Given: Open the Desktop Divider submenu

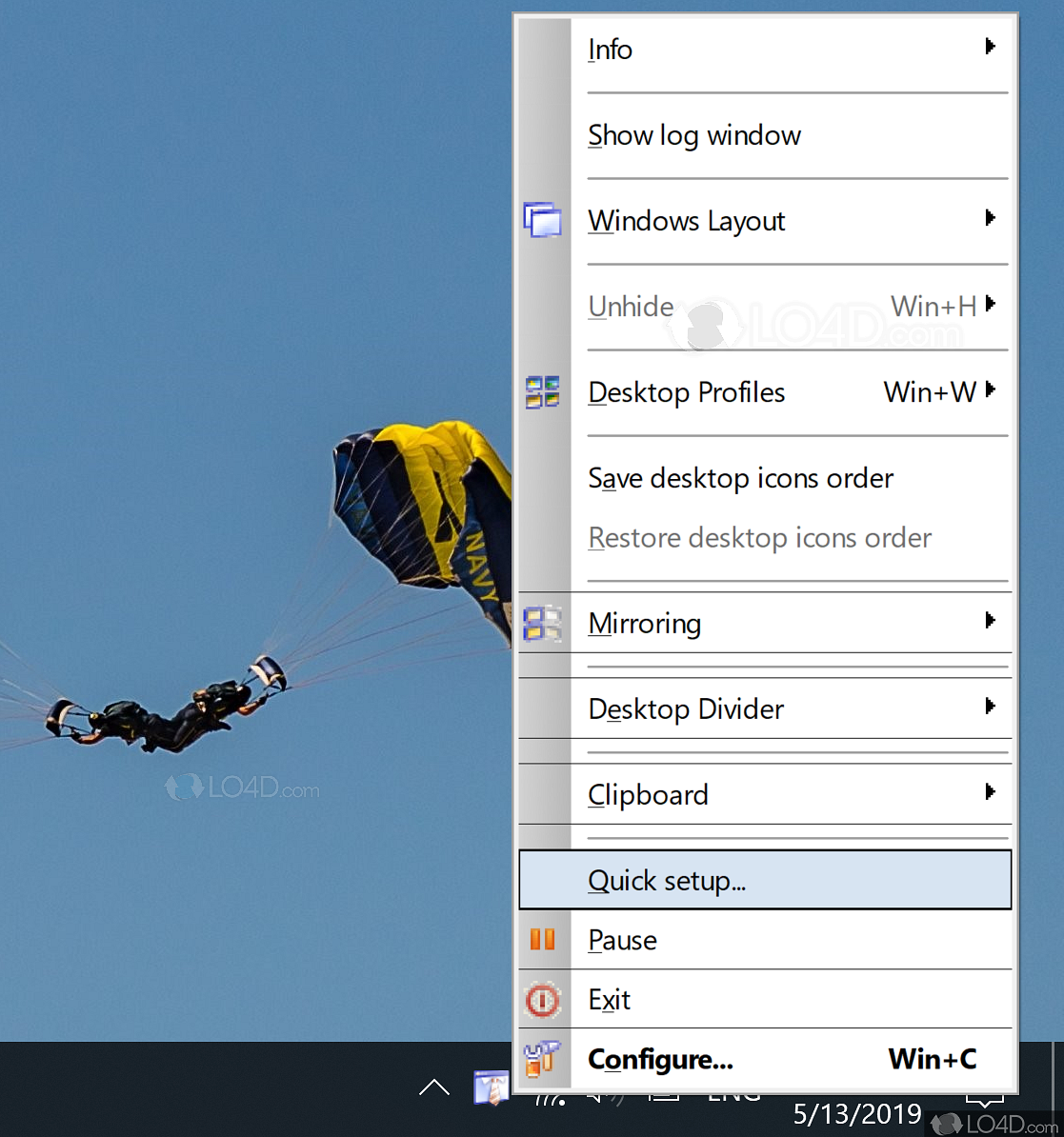Looking at the screenshot, I should click(x=686, y=708).
